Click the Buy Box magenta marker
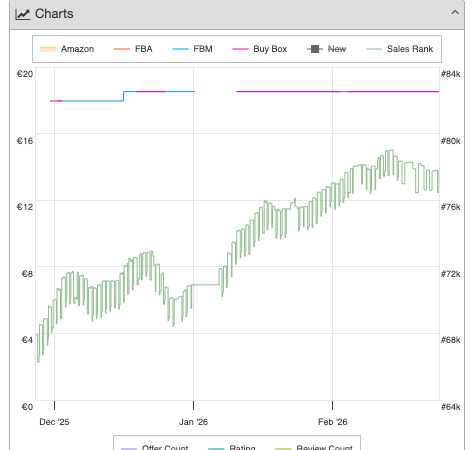This screenshot has width=474, height=450. coord(240,49)
